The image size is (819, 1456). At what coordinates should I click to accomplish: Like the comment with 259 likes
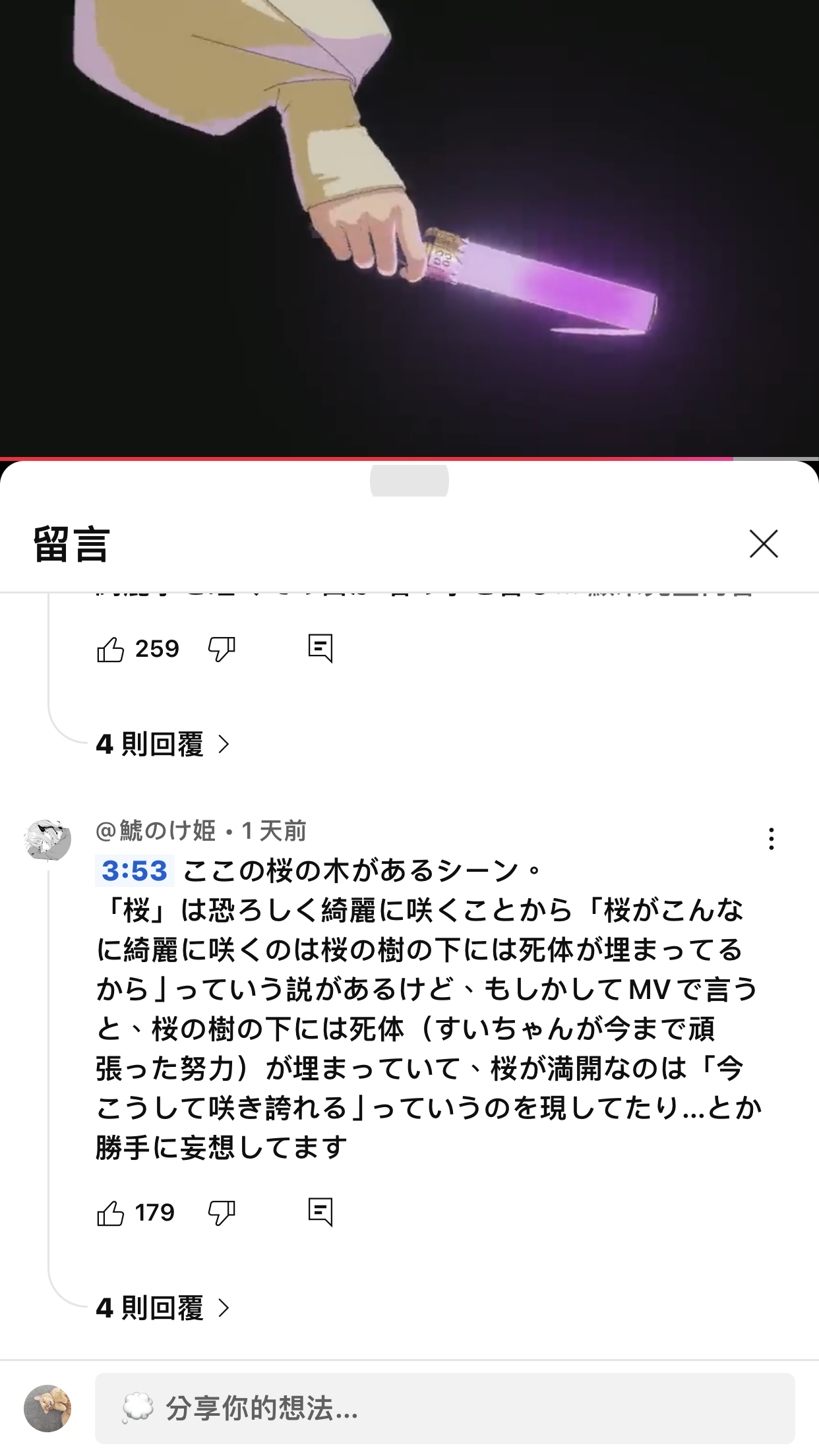[x=110, y=650]
